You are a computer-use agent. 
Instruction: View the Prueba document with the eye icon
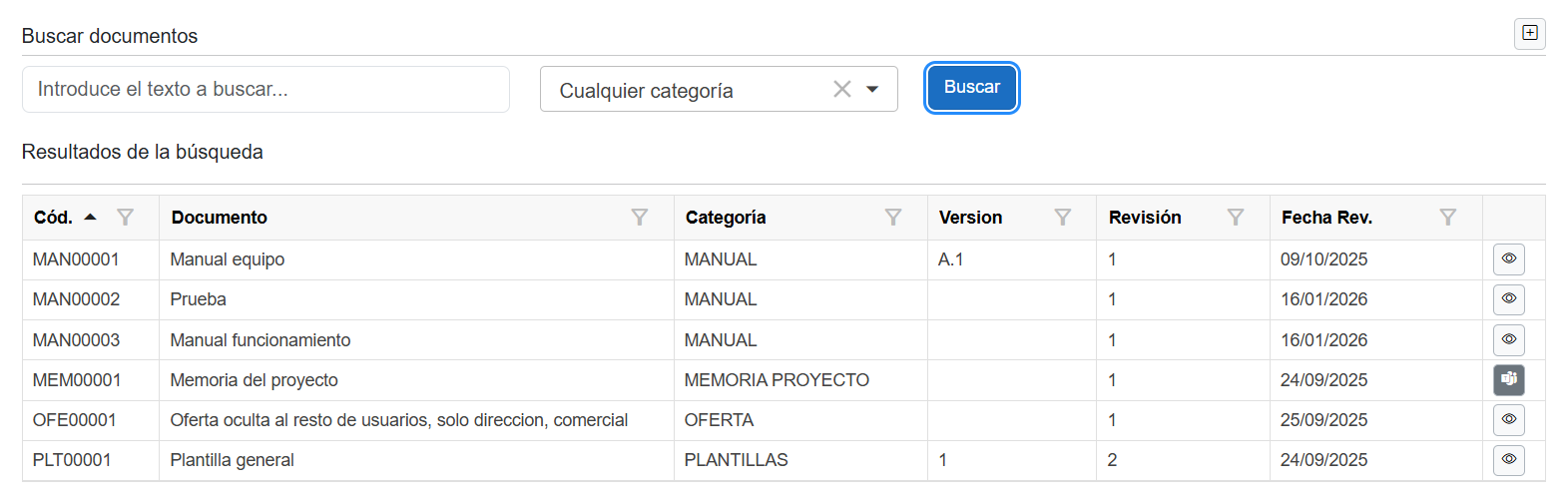1509,299
